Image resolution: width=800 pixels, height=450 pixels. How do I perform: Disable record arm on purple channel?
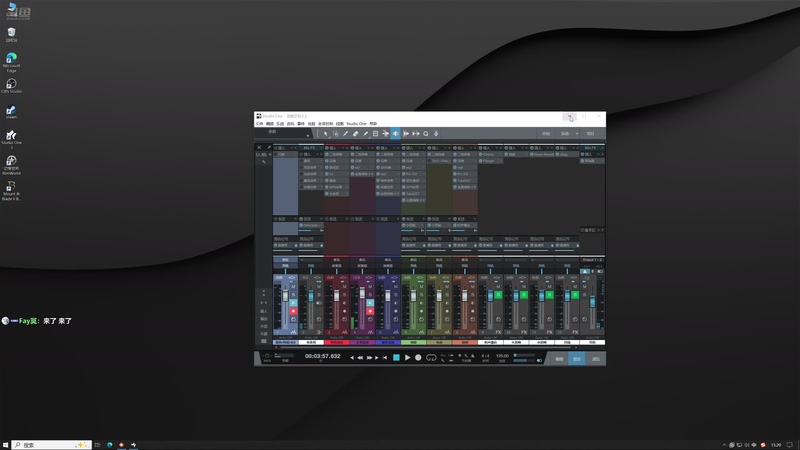(370, 311)
